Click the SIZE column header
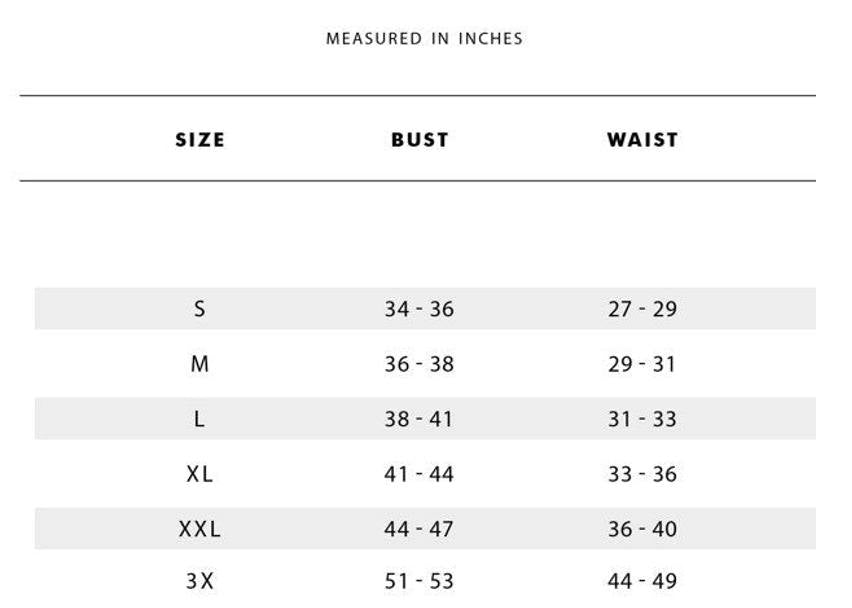The width and height of the screenshot is (852, 608). [199, 140]
